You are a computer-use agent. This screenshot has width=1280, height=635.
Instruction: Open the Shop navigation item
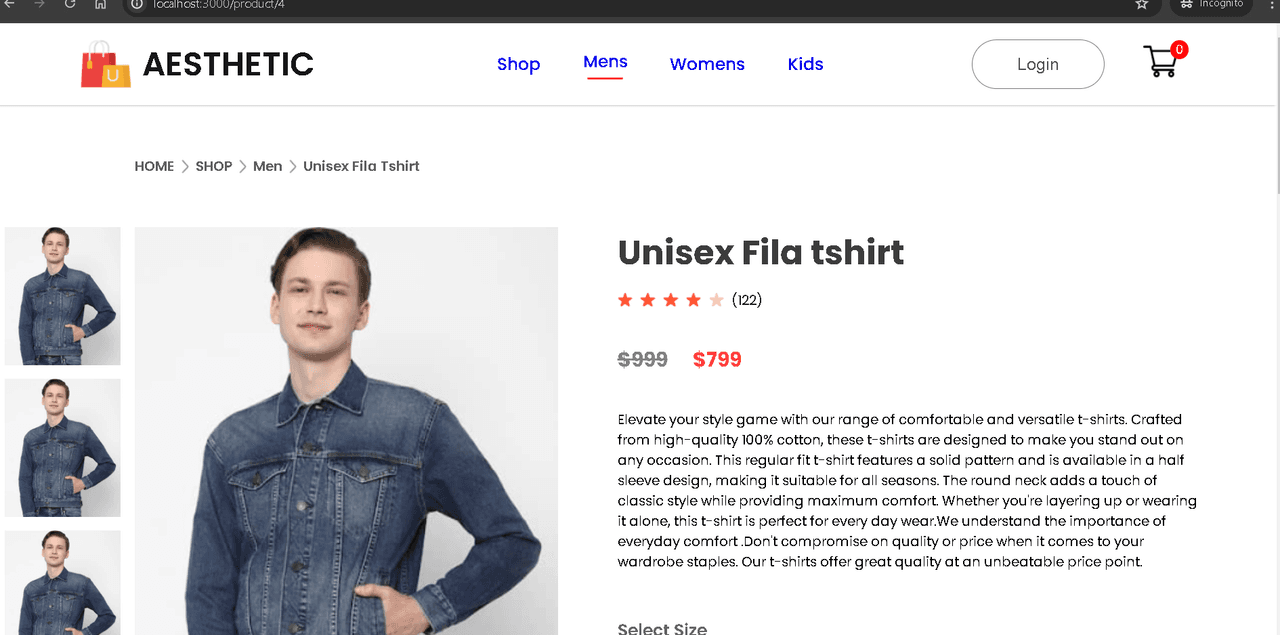click(x=518, y=64)
